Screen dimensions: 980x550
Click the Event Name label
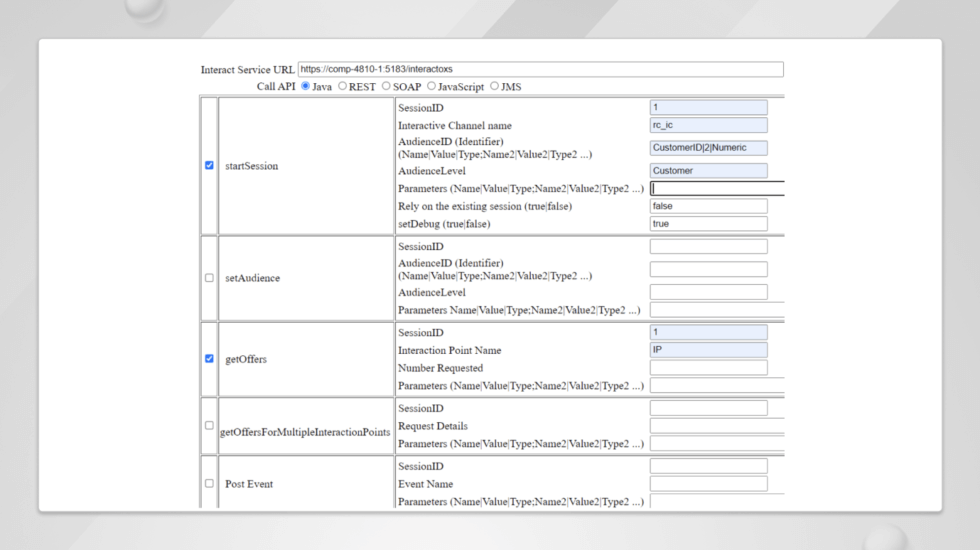tap(425, 484)
